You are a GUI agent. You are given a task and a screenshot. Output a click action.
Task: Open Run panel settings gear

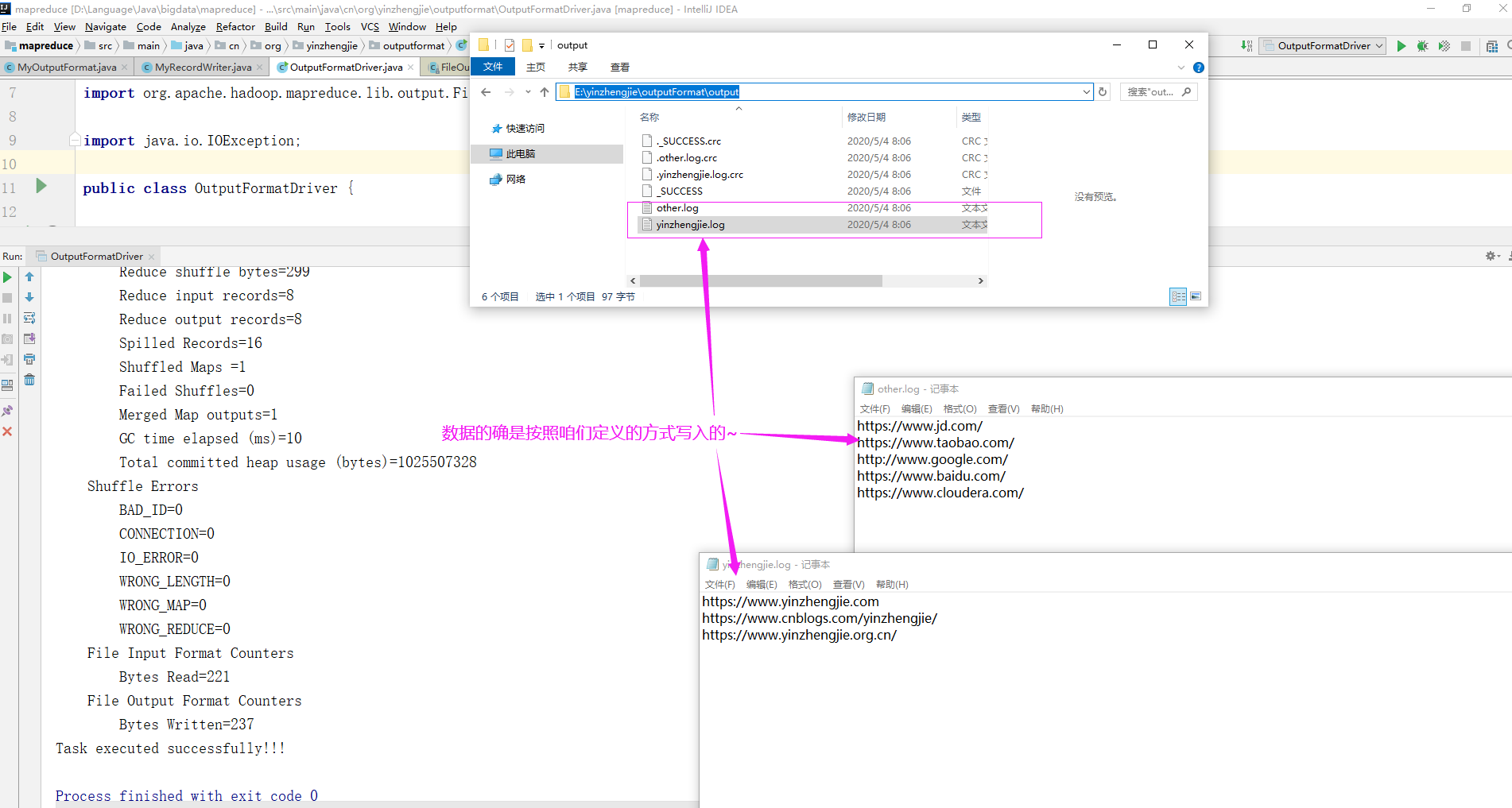point(1491,256)
